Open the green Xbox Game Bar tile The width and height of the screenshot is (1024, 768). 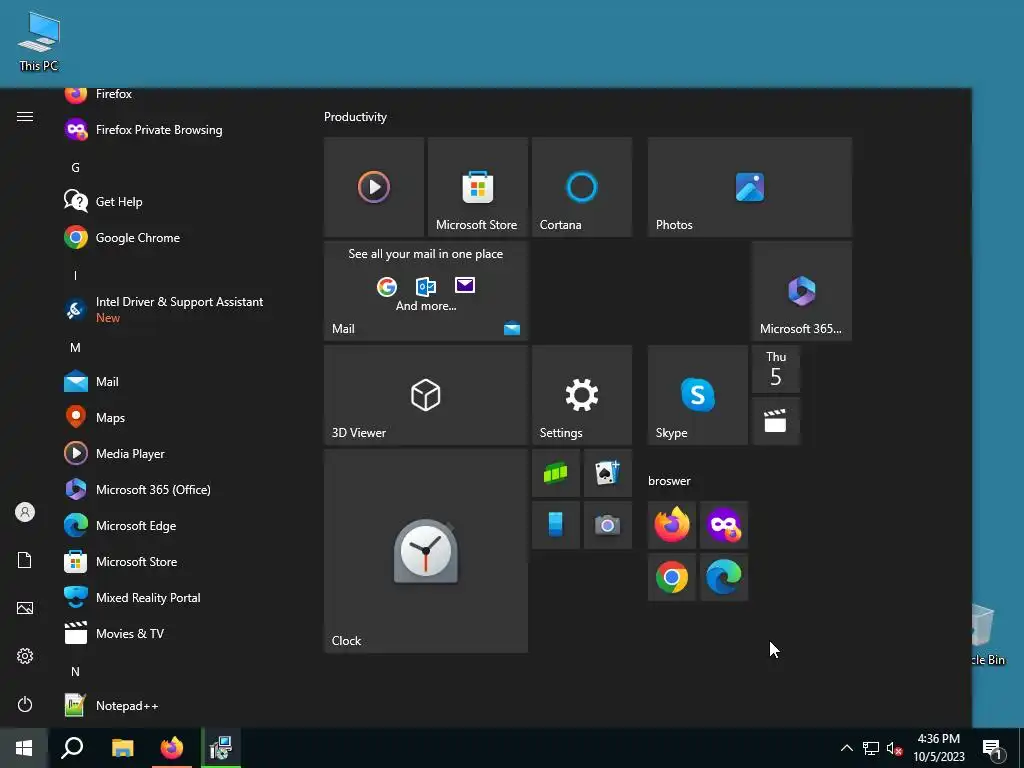click(x=556, y=473)
